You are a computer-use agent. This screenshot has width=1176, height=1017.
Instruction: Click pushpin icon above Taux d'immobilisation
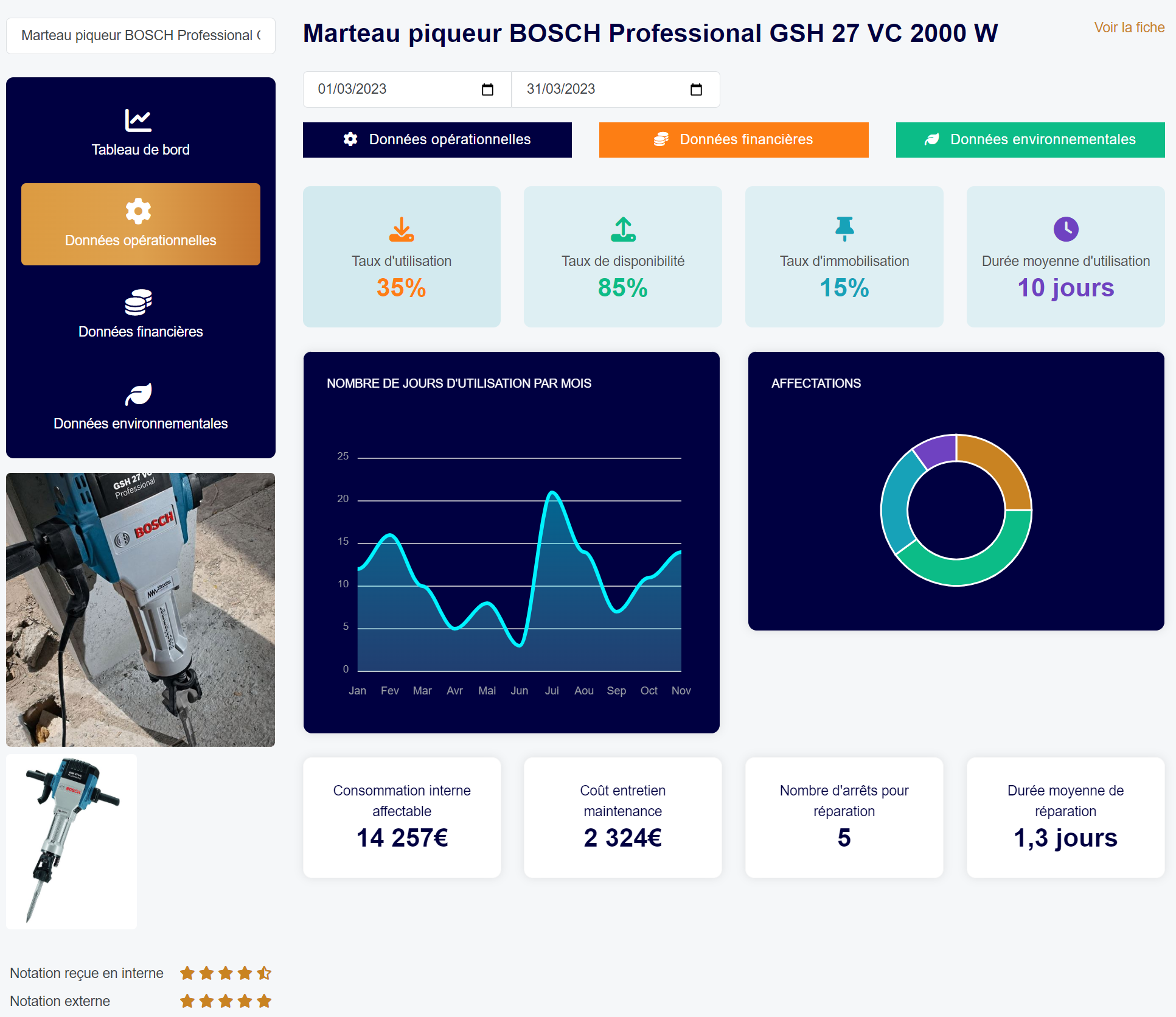pos(844,229)
